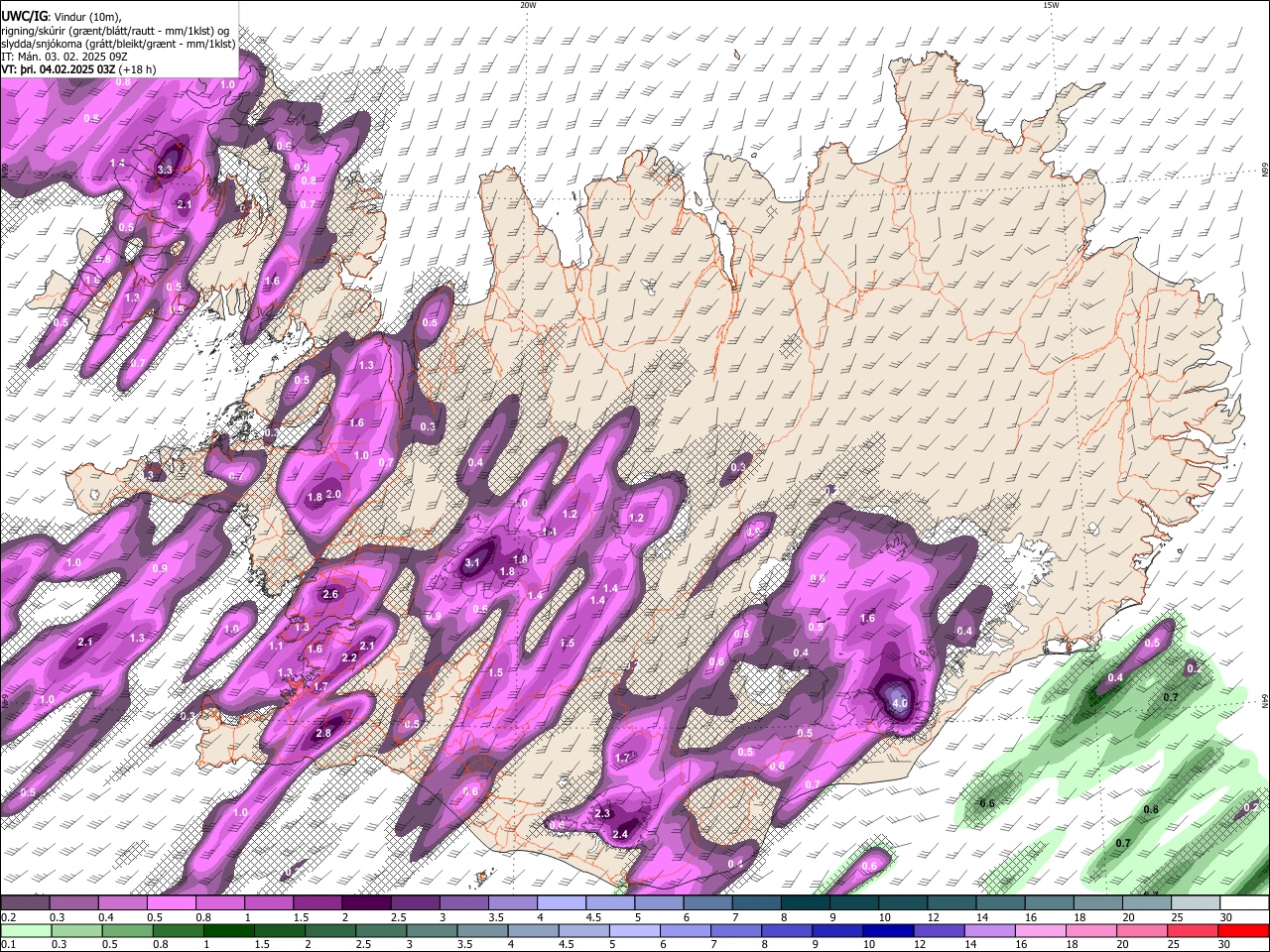Select purple-row swatch between 2 and 2.5

coord(366,903)
